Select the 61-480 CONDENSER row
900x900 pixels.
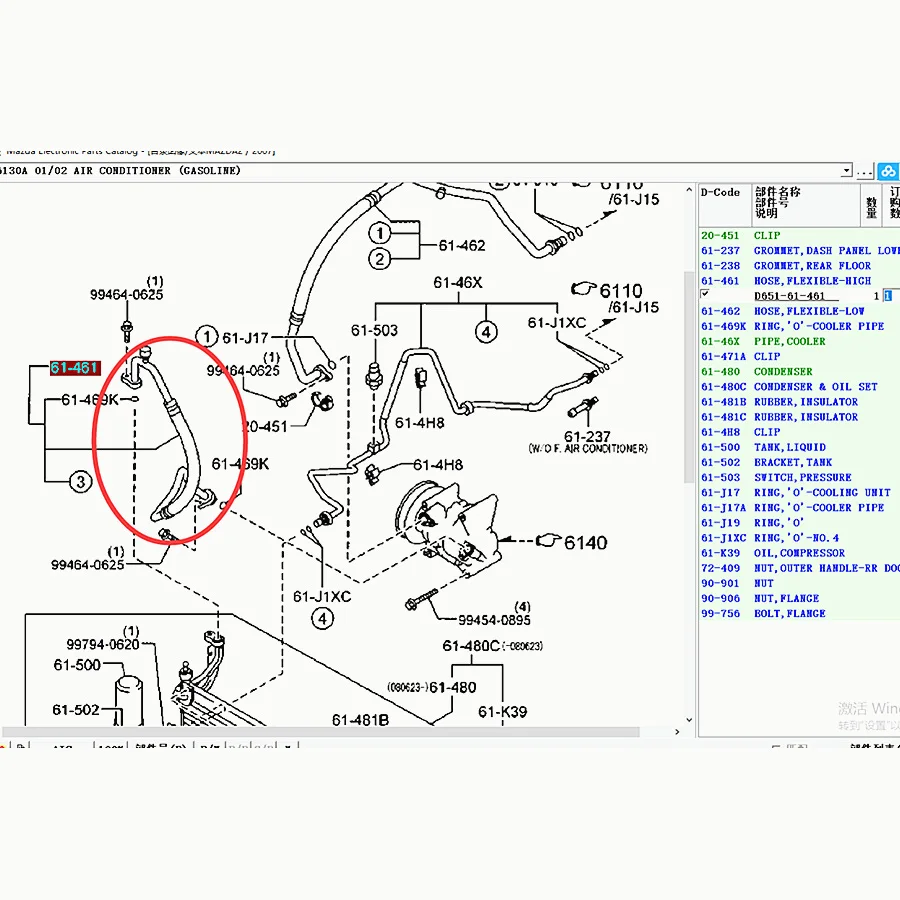[799, 371]
